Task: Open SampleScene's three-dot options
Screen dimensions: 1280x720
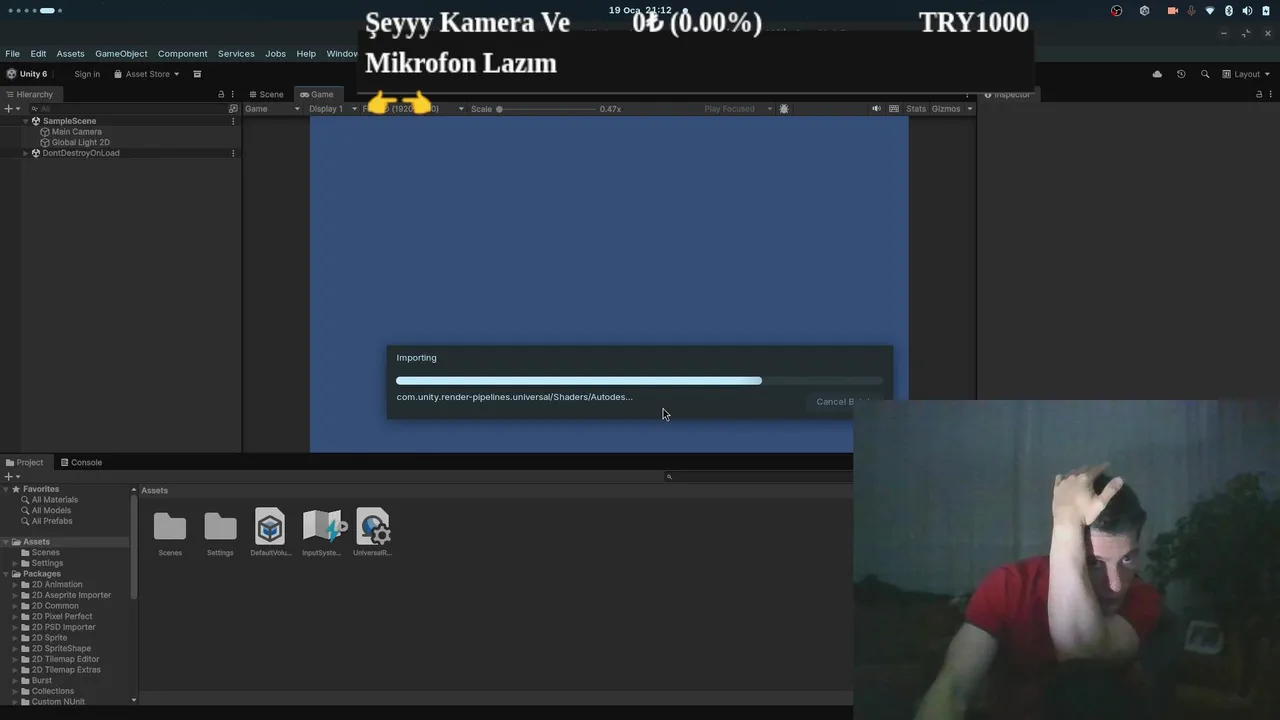Action: (x=233, y=121)
